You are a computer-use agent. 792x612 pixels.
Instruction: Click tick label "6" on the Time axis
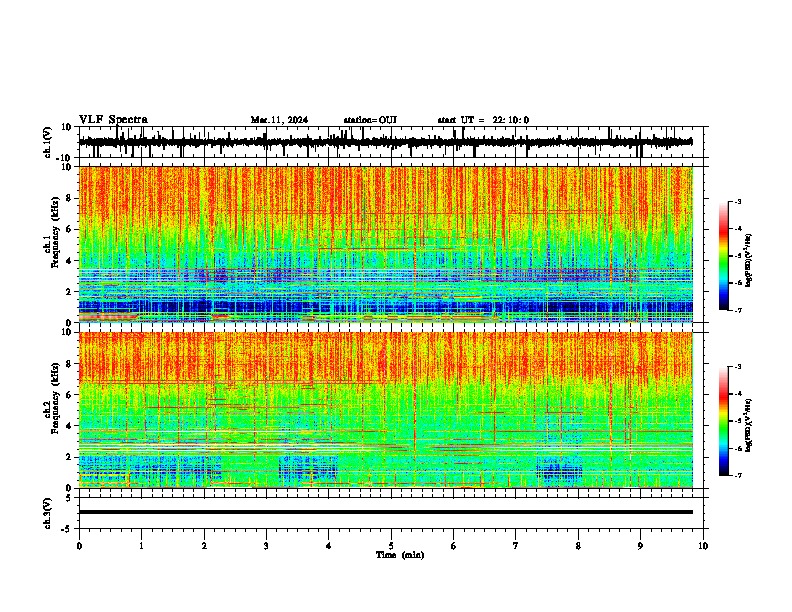click(453, 546)
